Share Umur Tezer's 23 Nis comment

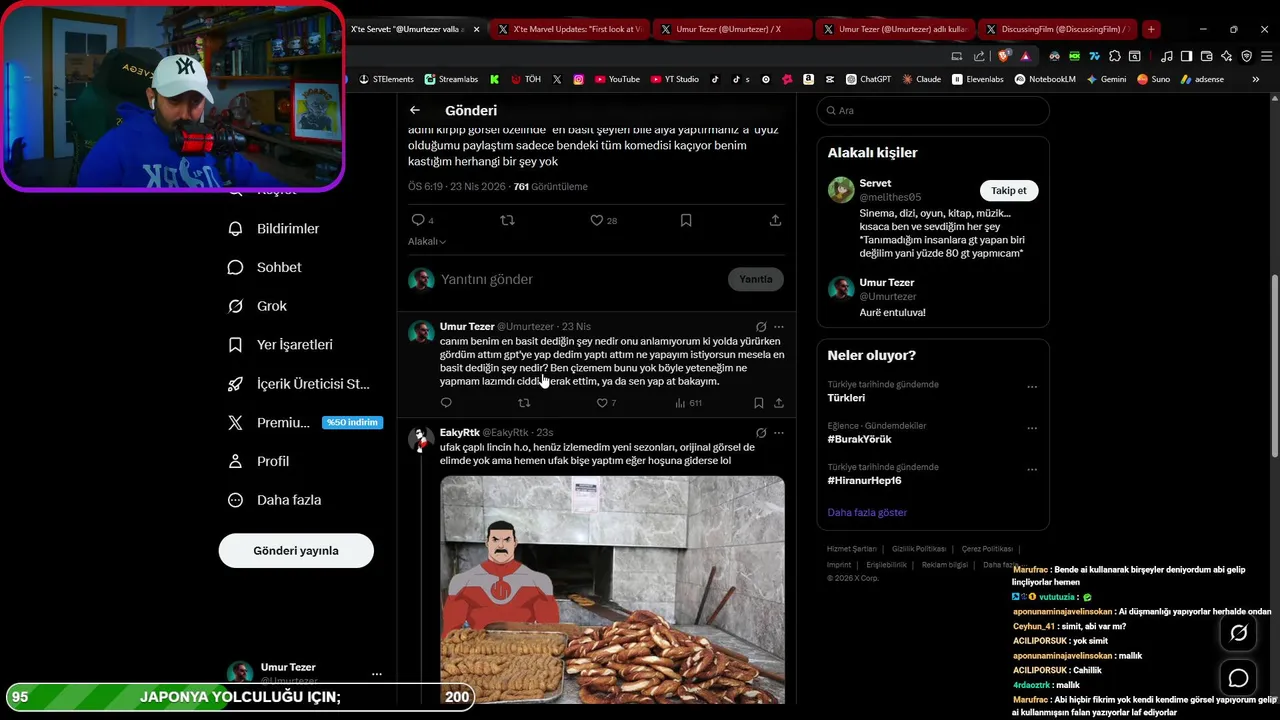tap(778, 403)
